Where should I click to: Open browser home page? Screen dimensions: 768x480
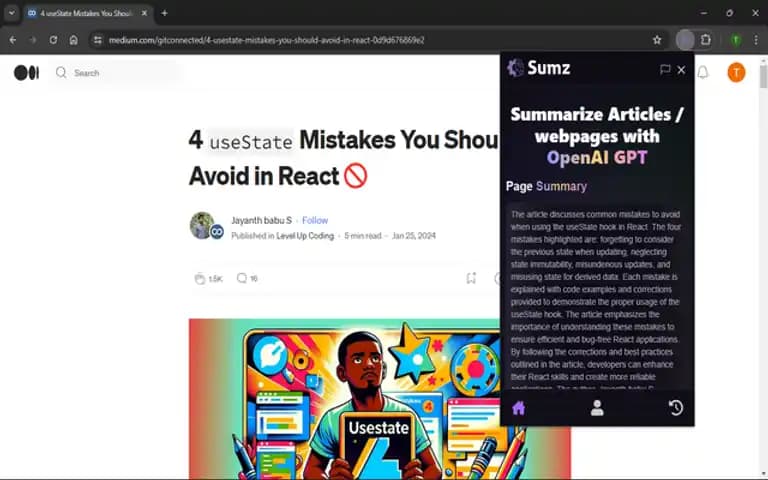[73, 40]
